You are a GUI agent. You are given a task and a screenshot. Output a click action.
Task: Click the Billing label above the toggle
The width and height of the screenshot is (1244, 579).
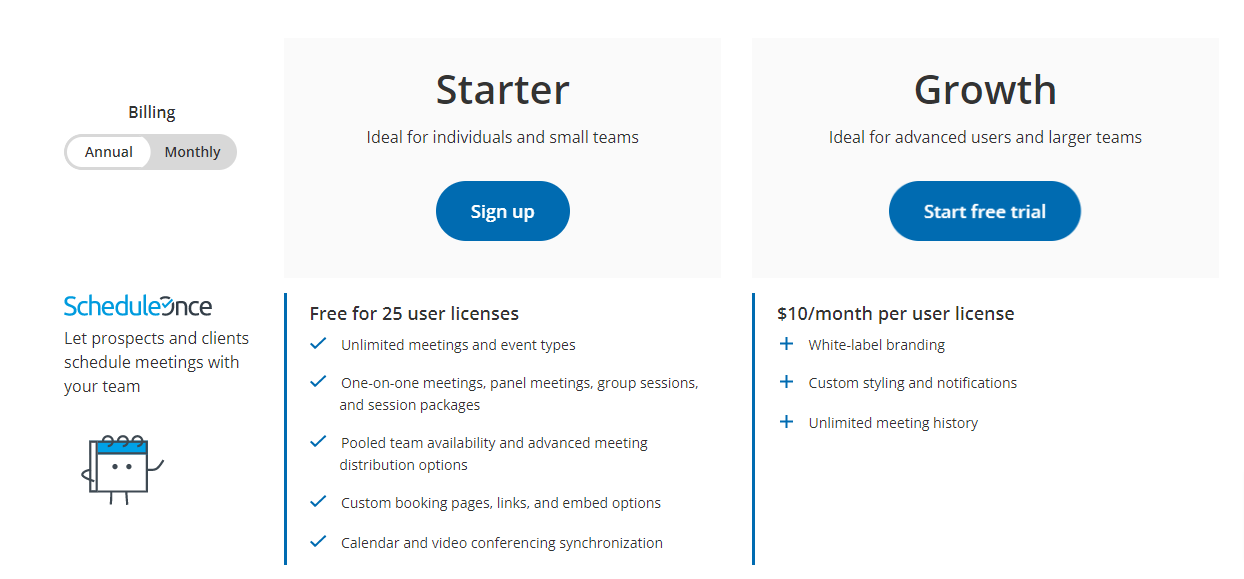152,113
